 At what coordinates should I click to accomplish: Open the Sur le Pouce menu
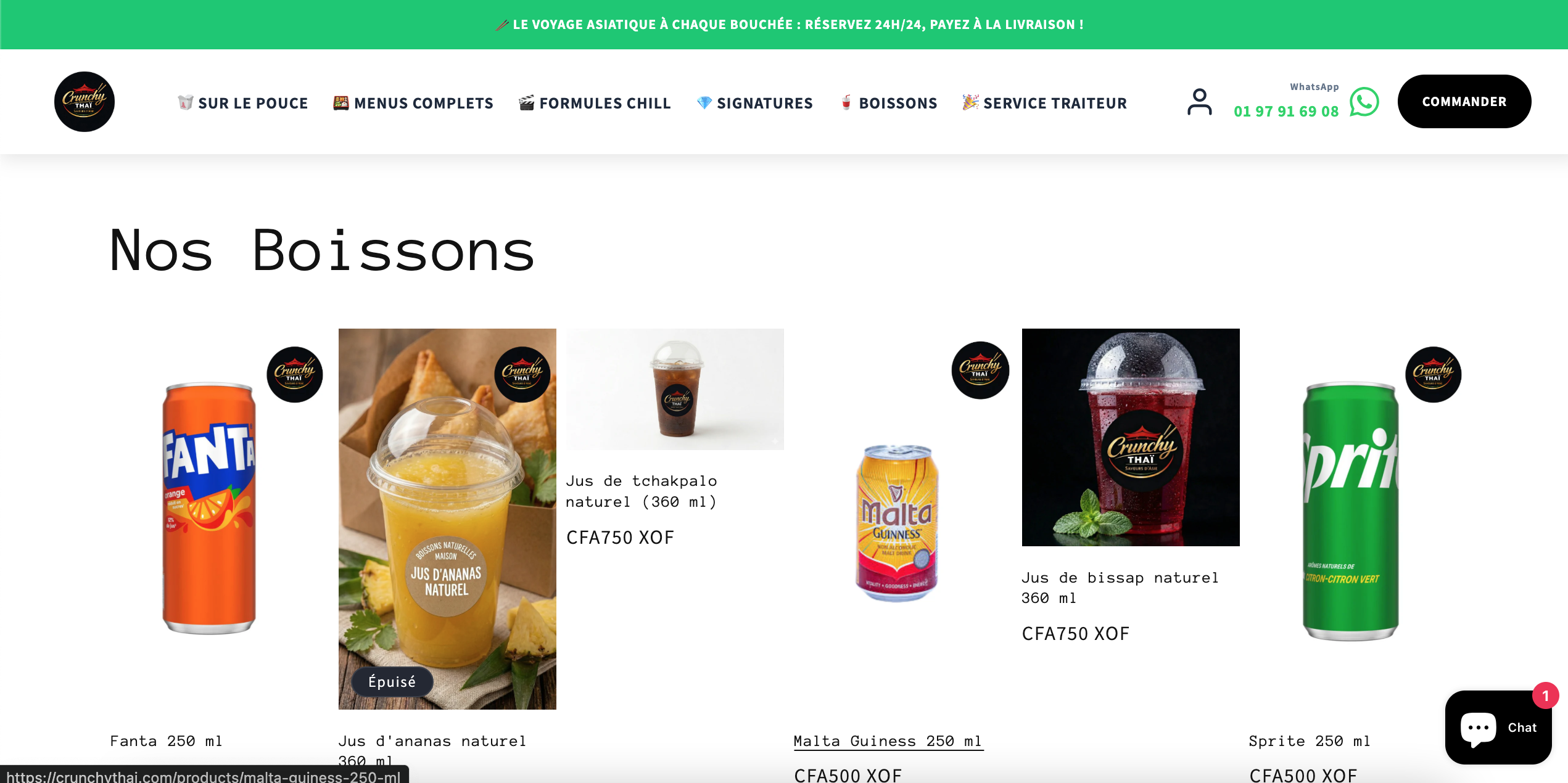[x=242, y=103]
